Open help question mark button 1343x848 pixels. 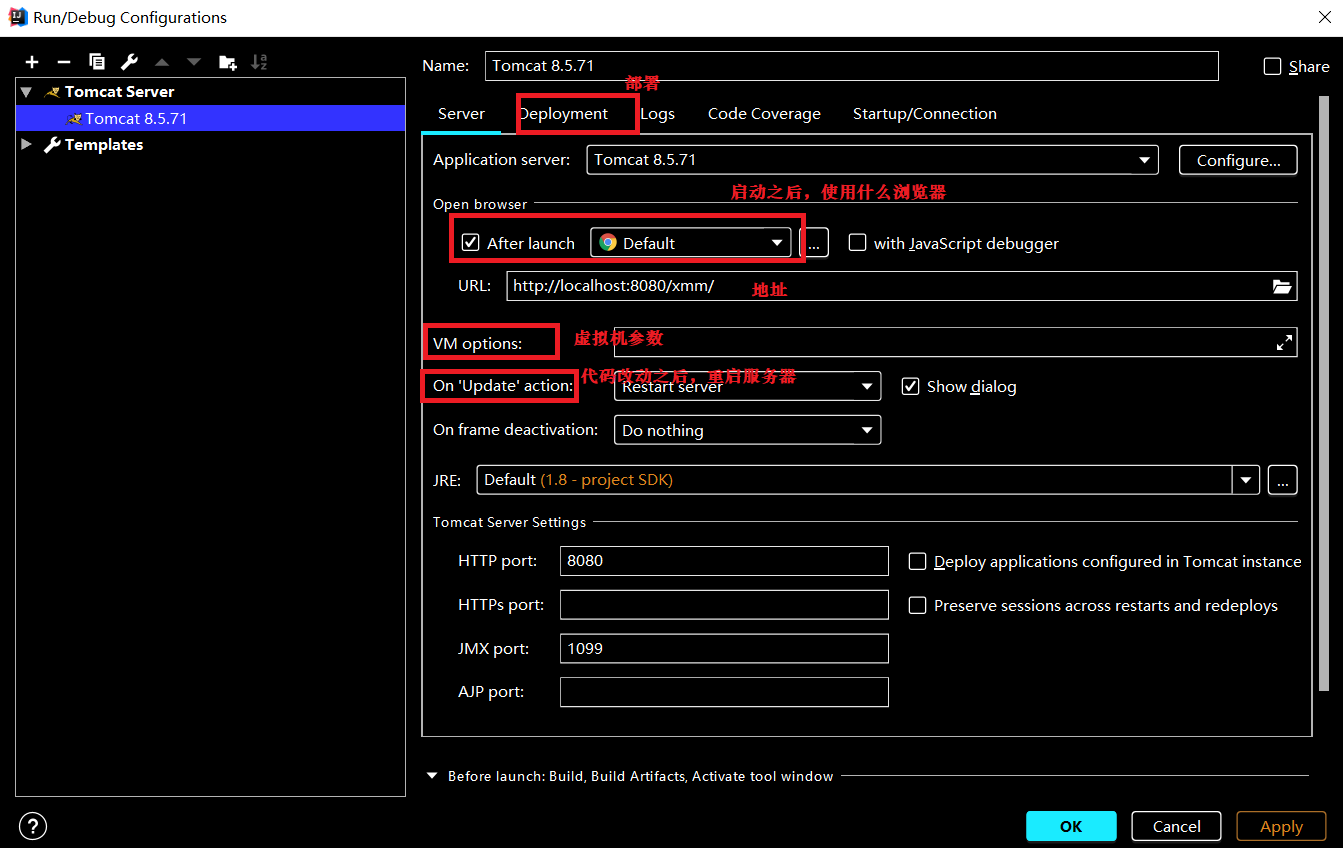pyautogui.click(x=33, y=826)
